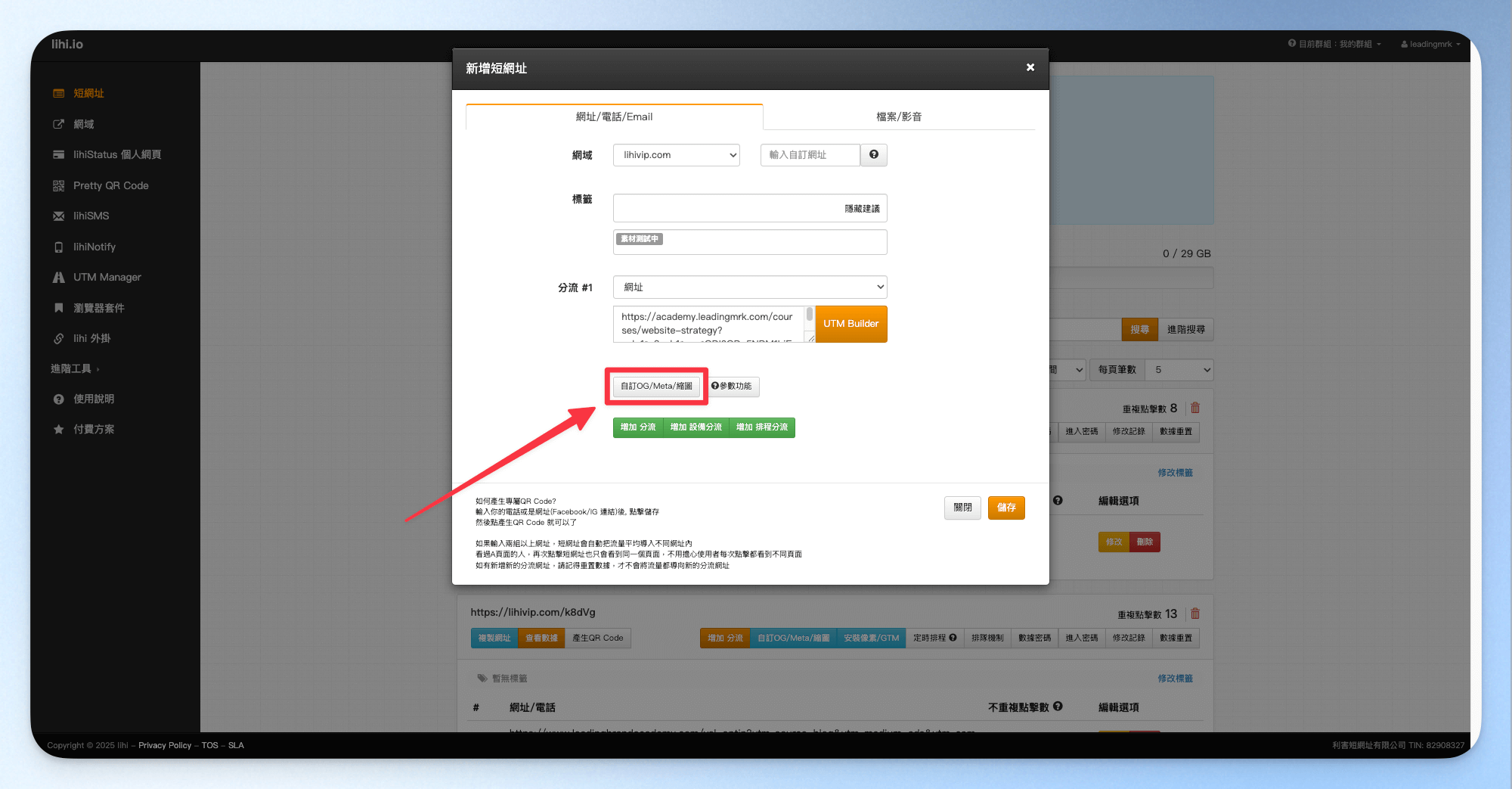Click the 增加 設備分流 button
1512x789 pixels.
point(696,427)
